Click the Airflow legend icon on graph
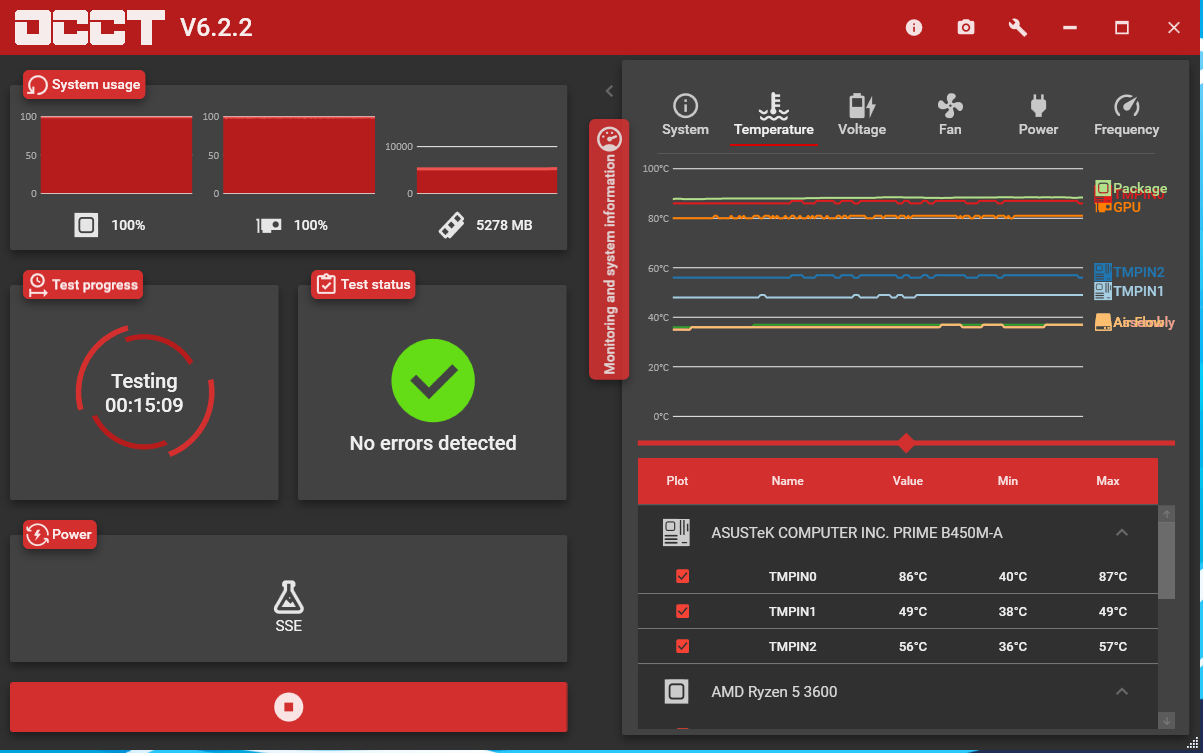 pyautogui.click(x=1103, y=322)
